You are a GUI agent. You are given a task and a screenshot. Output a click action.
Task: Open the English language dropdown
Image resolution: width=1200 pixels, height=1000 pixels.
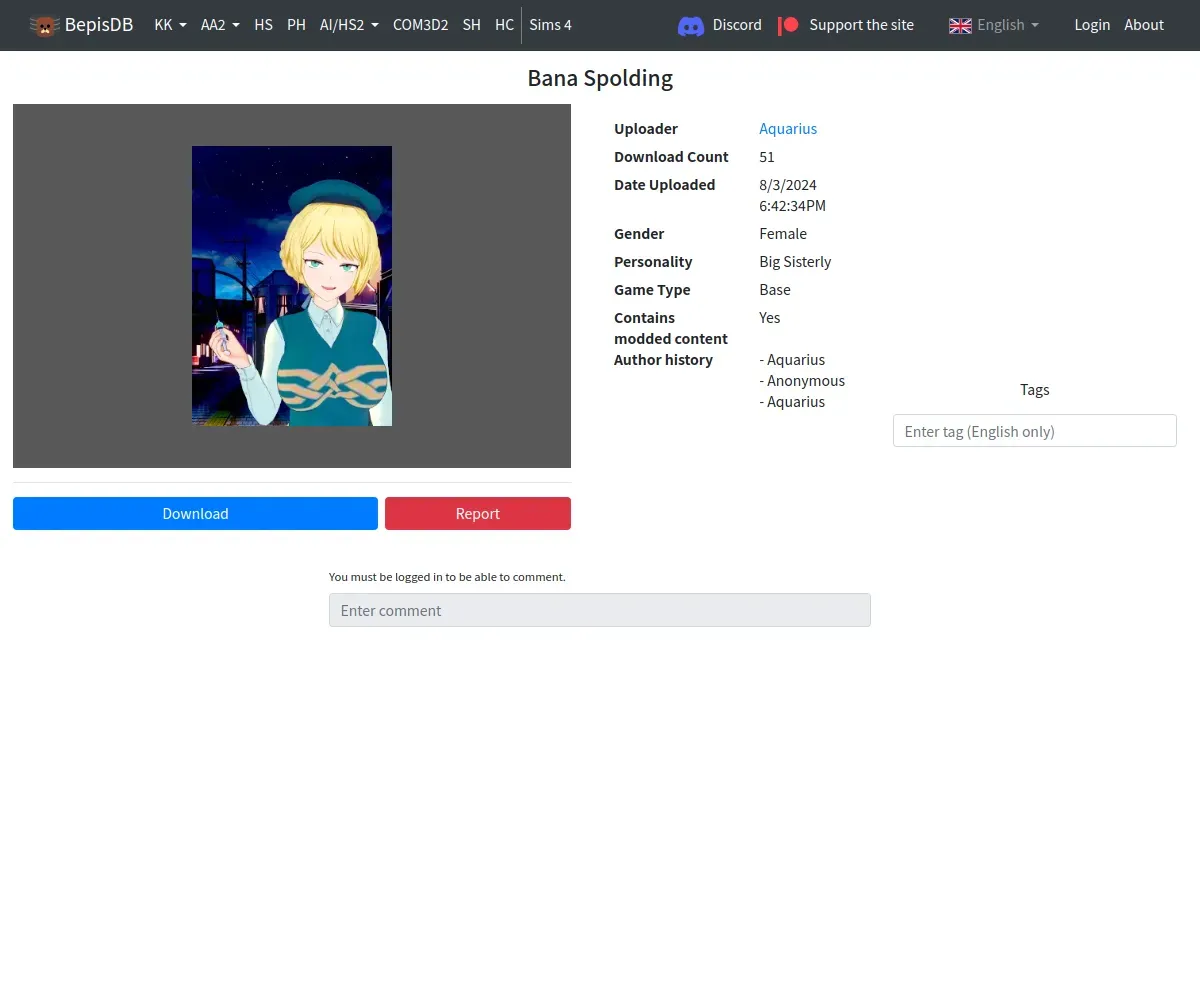click(1007, 25)
